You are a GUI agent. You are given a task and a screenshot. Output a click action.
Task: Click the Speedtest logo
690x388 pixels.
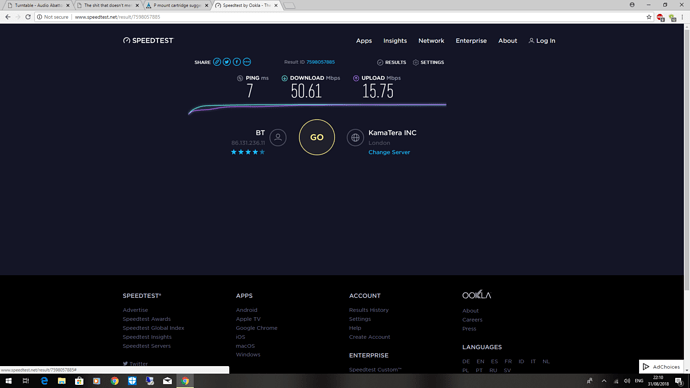coord(148,40)
